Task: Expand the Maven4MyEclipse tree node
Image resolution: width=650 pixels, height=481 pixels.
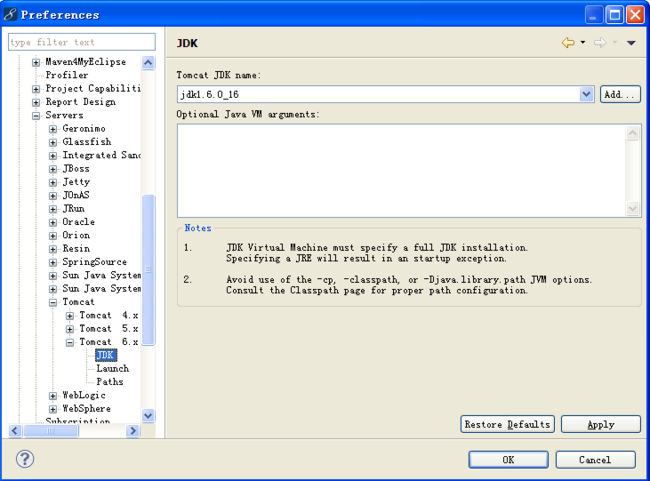Action: 36,63
